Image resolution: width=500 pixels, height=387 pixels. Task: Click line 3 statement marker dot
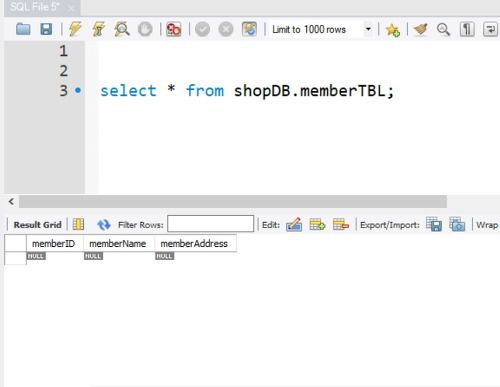pyautogui.click(x=78, y=90)
